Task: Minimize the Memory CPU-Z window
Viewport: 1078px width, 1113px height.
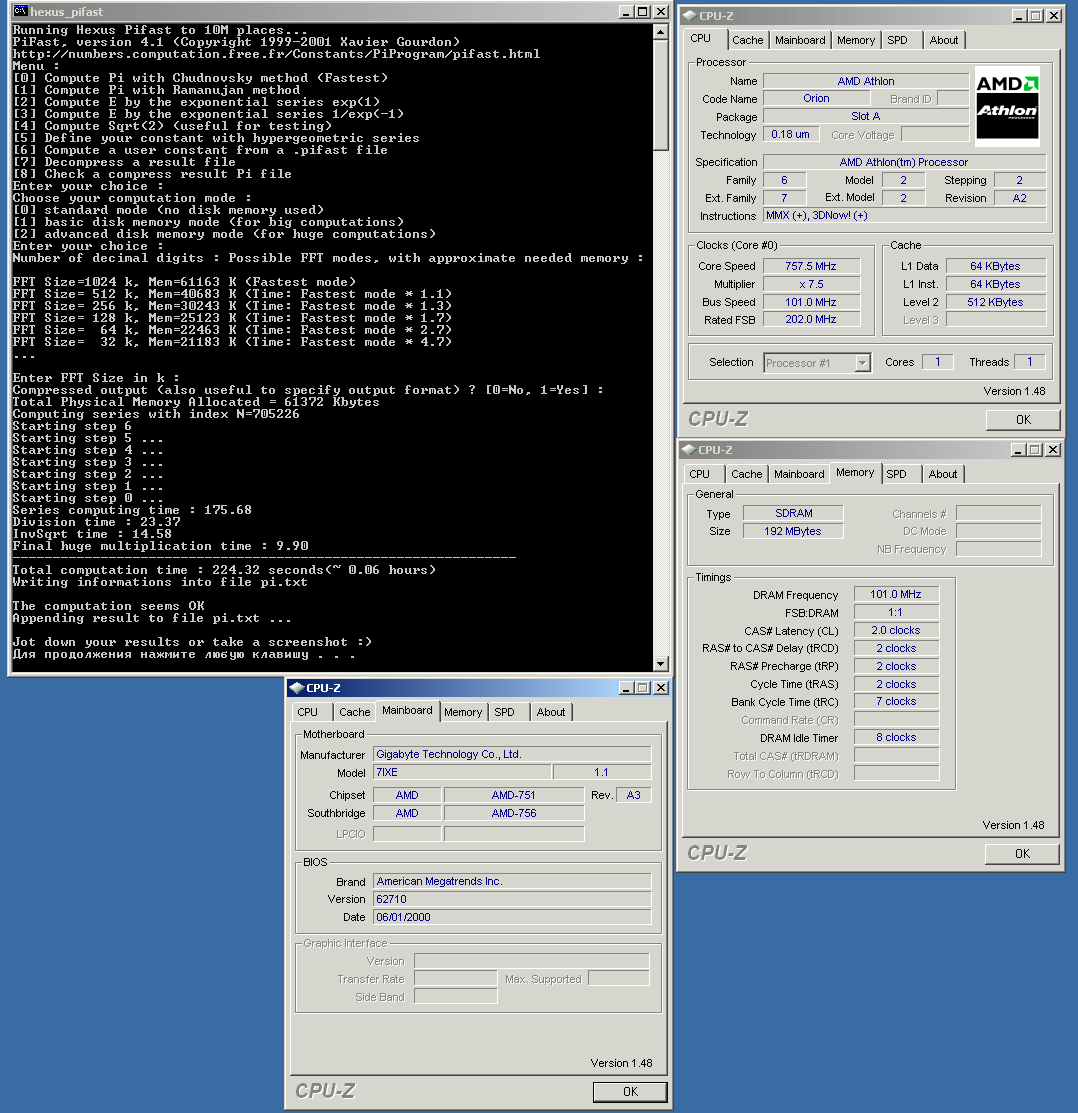Action: pyautogui.click(x=1018, y=450)
